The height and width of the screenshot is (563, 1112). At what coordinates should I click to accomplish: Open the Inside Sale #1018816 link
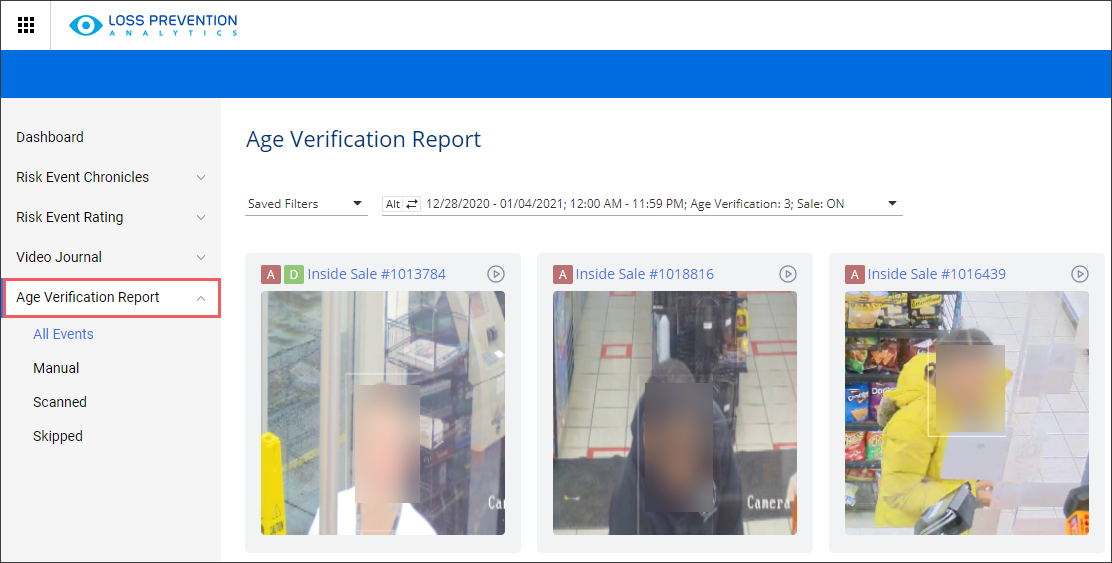click(644, 274)
